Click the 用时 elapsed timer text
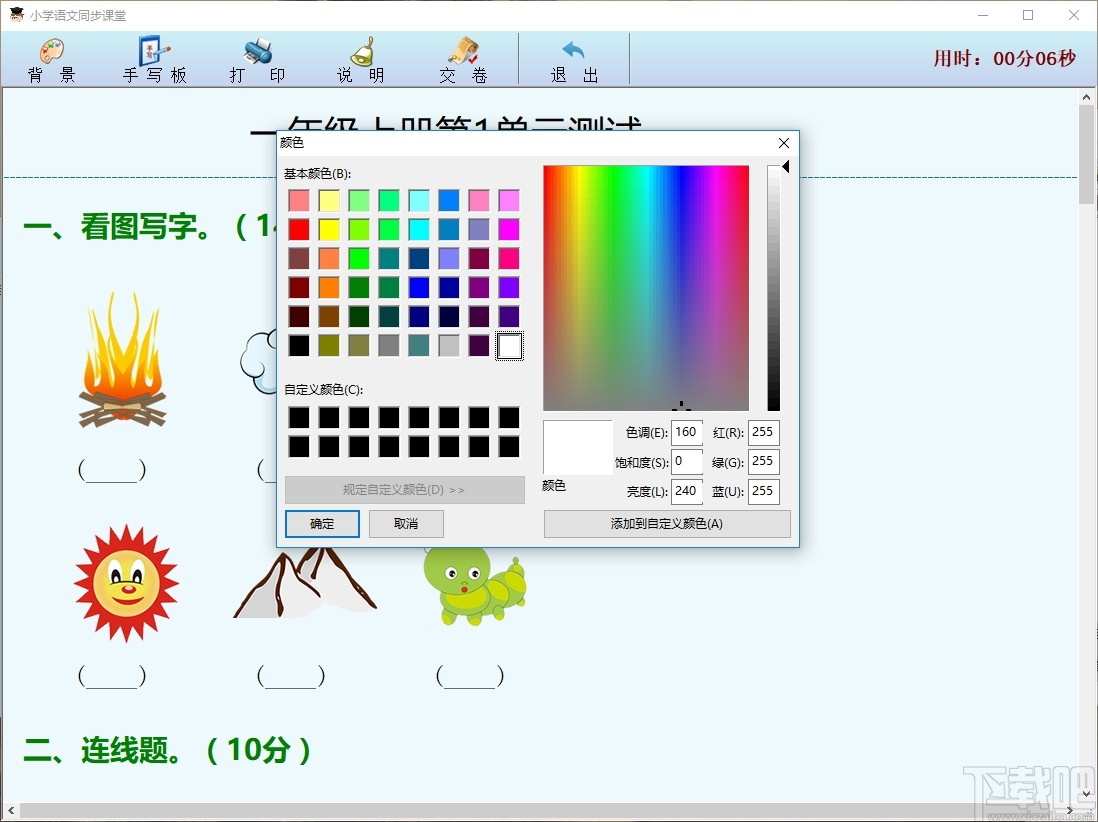 point(1004,58)
